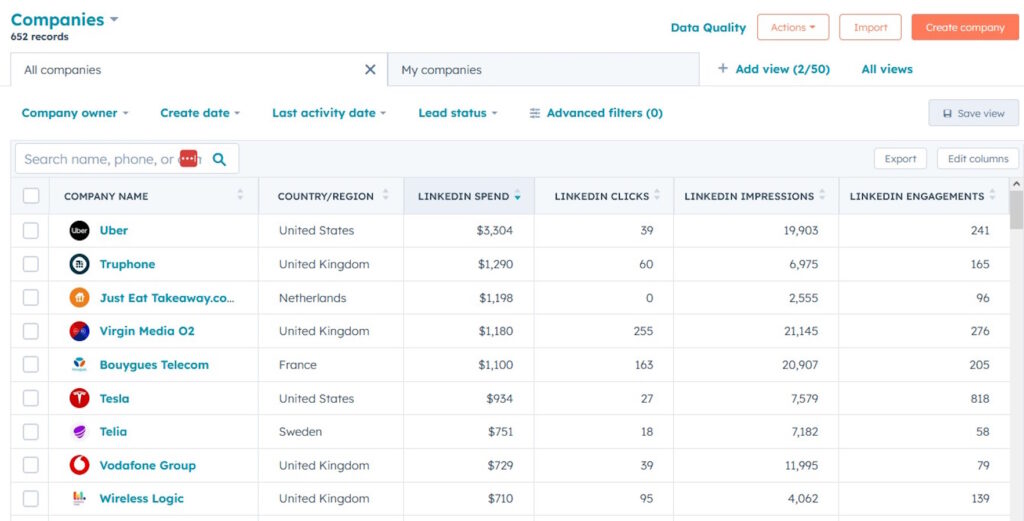Click the Edit columns button
Screen dimensions: 1024x521
tap(978, 159)
